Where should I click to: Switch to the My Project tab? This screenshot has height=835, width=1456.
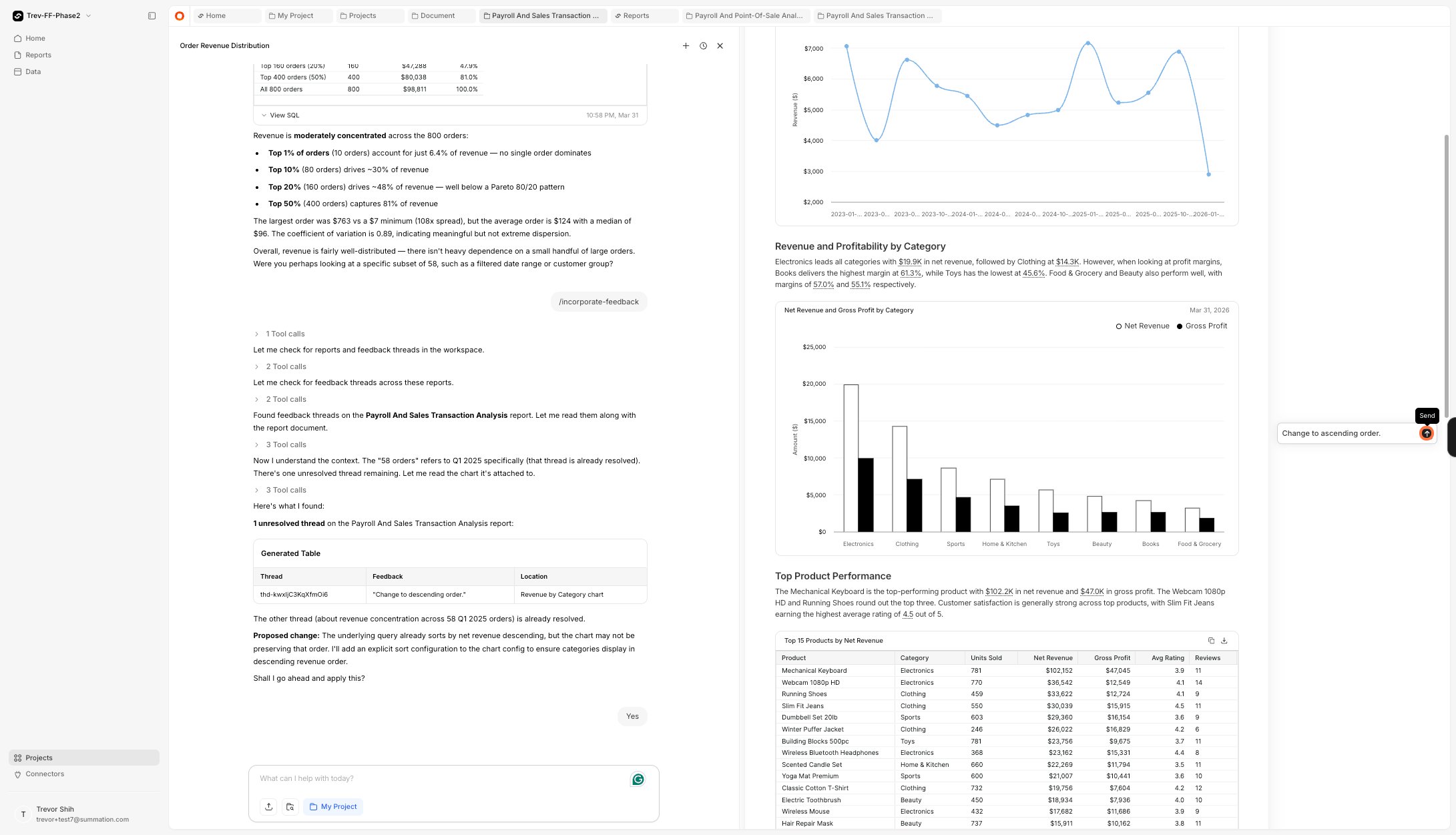pyautogui.click(x=298, y=15)
